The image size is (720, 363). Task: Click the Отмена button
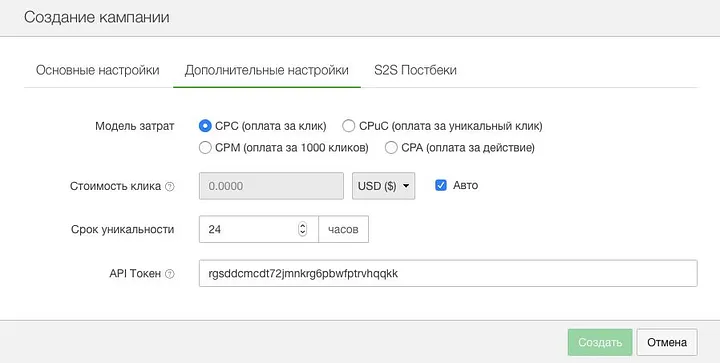pyautogui.click(x=667, y=342)
